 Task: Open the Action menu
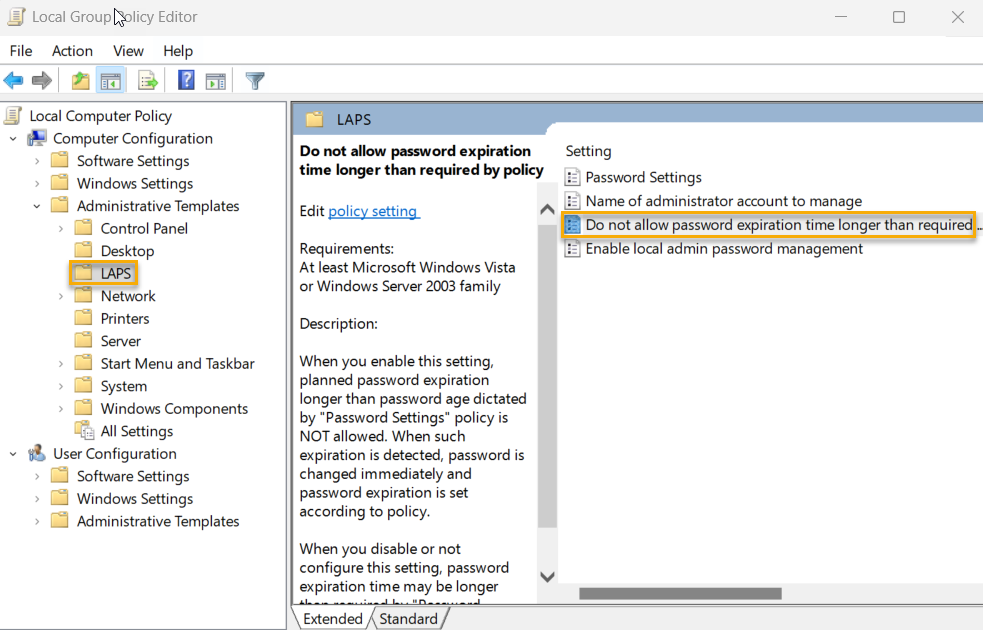coord(72,51)
